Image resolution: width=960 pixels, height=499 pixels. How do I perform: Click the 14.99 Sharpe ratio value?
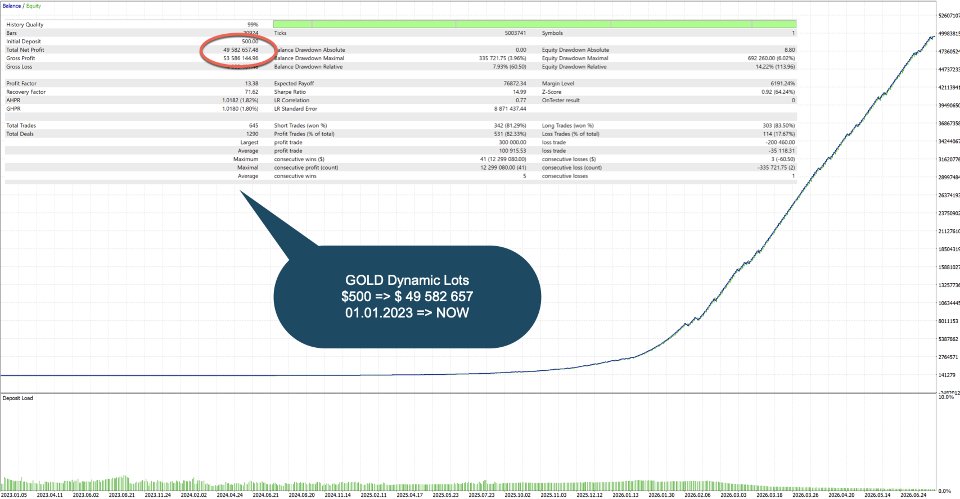519,92
